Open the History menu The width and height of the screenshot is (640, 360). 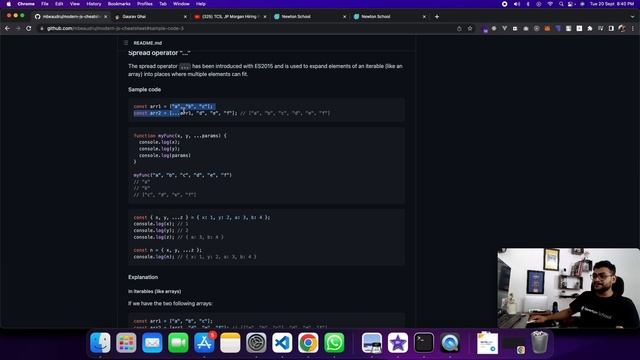93,4
